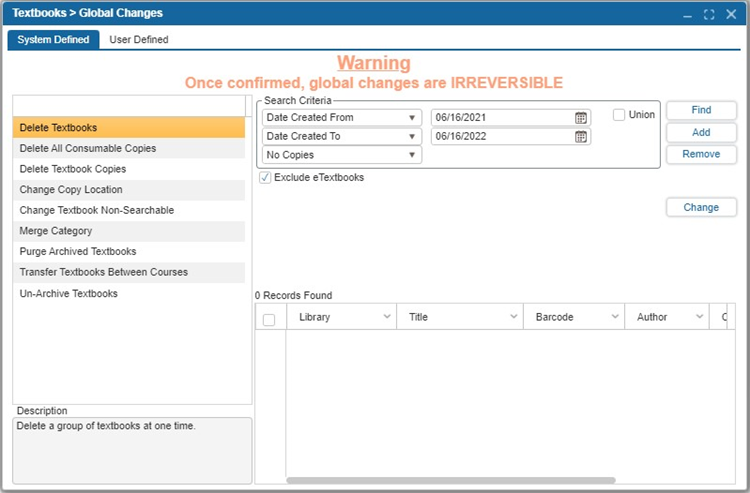Click the Change button
750x493 pixels.
[x=701, y=208]
